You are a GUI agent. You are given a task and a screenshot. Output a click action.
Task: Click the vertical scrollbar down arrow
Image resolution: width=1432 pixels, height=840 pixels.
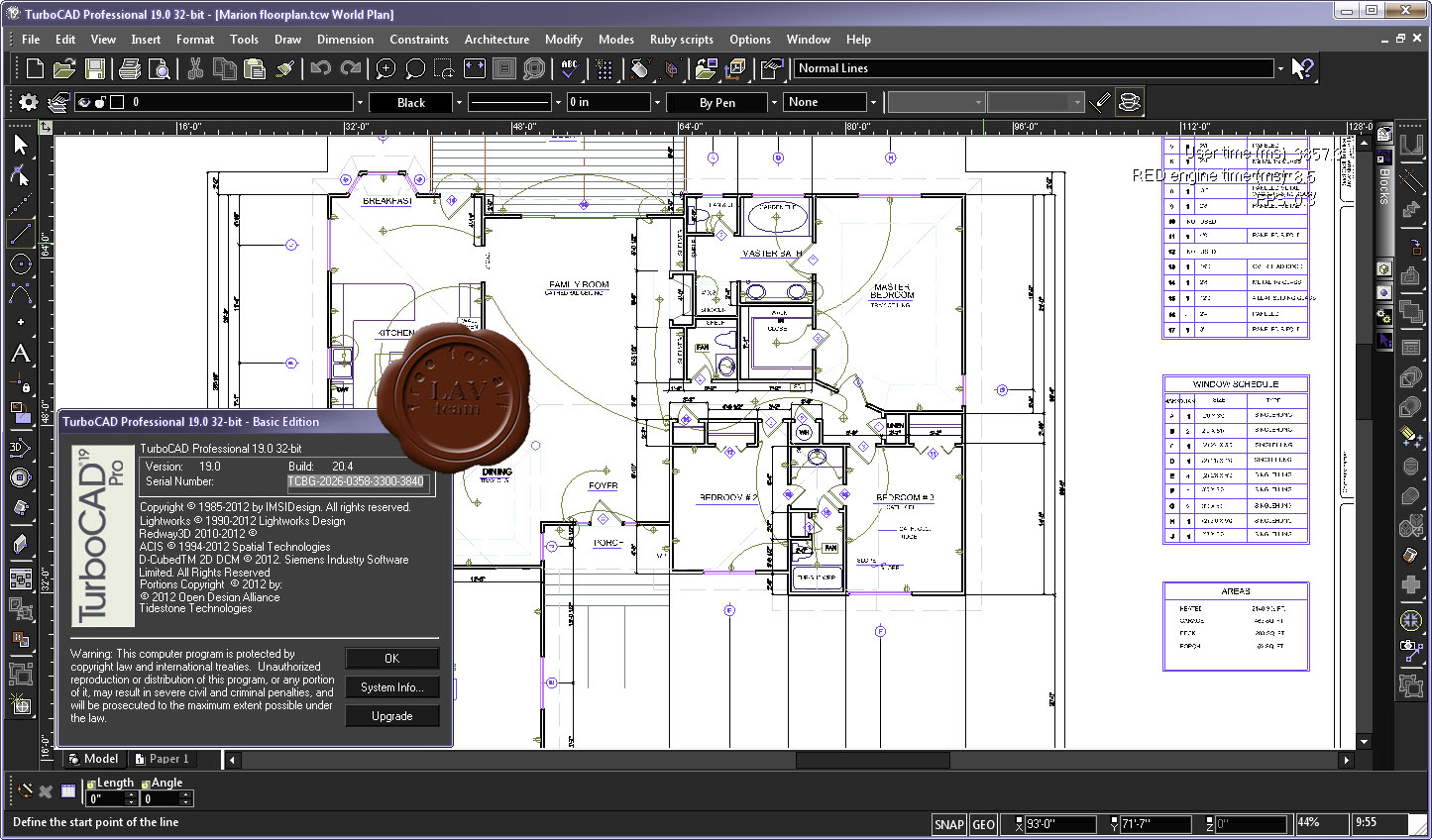[1365, 741]
